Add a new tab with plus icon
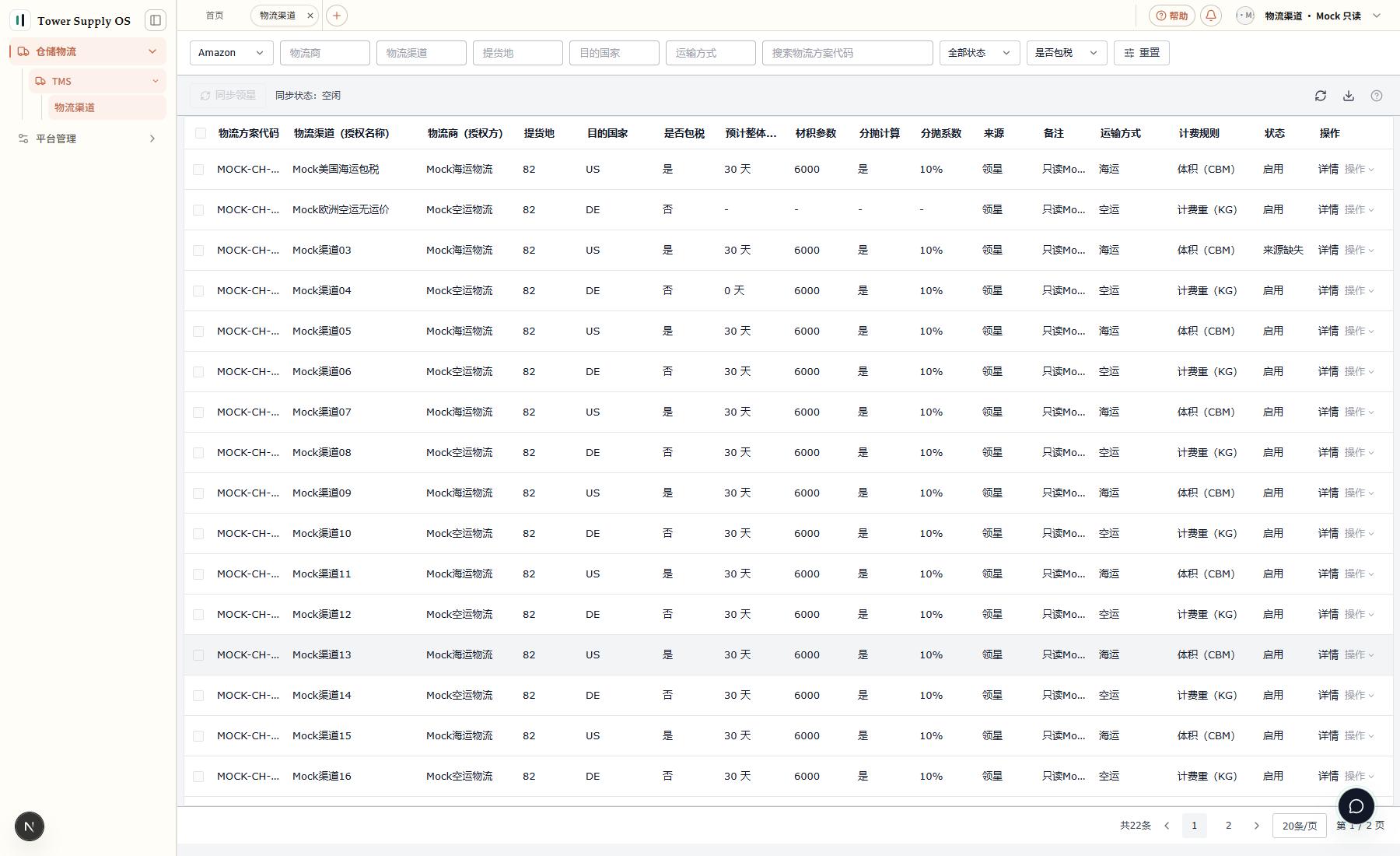This screenshot has width=1400, height=856. 336,16
